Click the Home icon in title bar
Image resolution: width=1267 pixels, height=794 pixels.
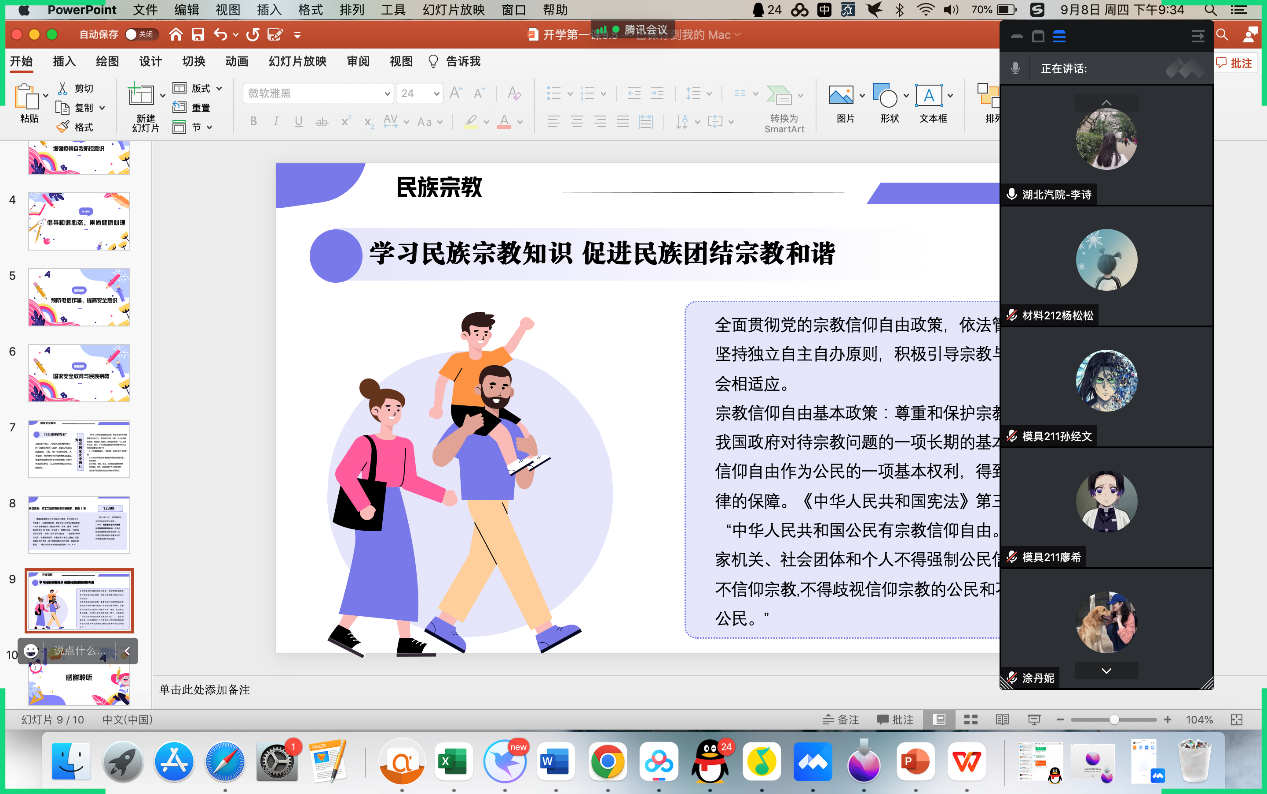pos(176,34)
